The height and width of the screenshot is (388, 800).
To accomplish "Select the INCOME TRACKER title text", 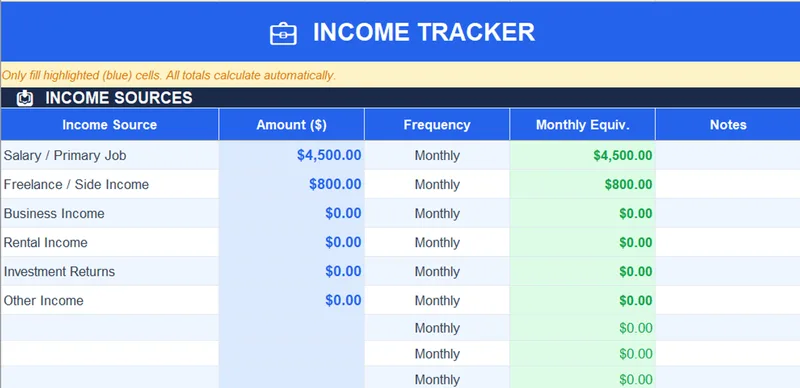I will click(423, 33).
